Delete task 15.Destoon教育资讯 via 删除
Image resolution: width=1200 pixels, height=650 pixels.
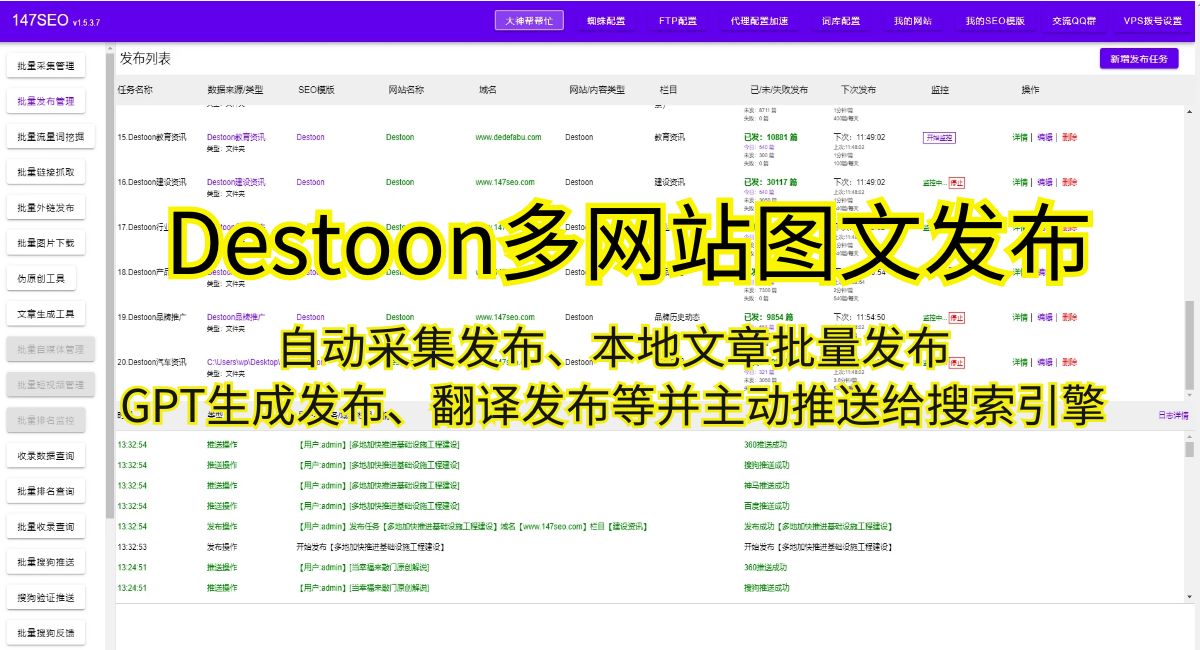[x=1070, y=137]
